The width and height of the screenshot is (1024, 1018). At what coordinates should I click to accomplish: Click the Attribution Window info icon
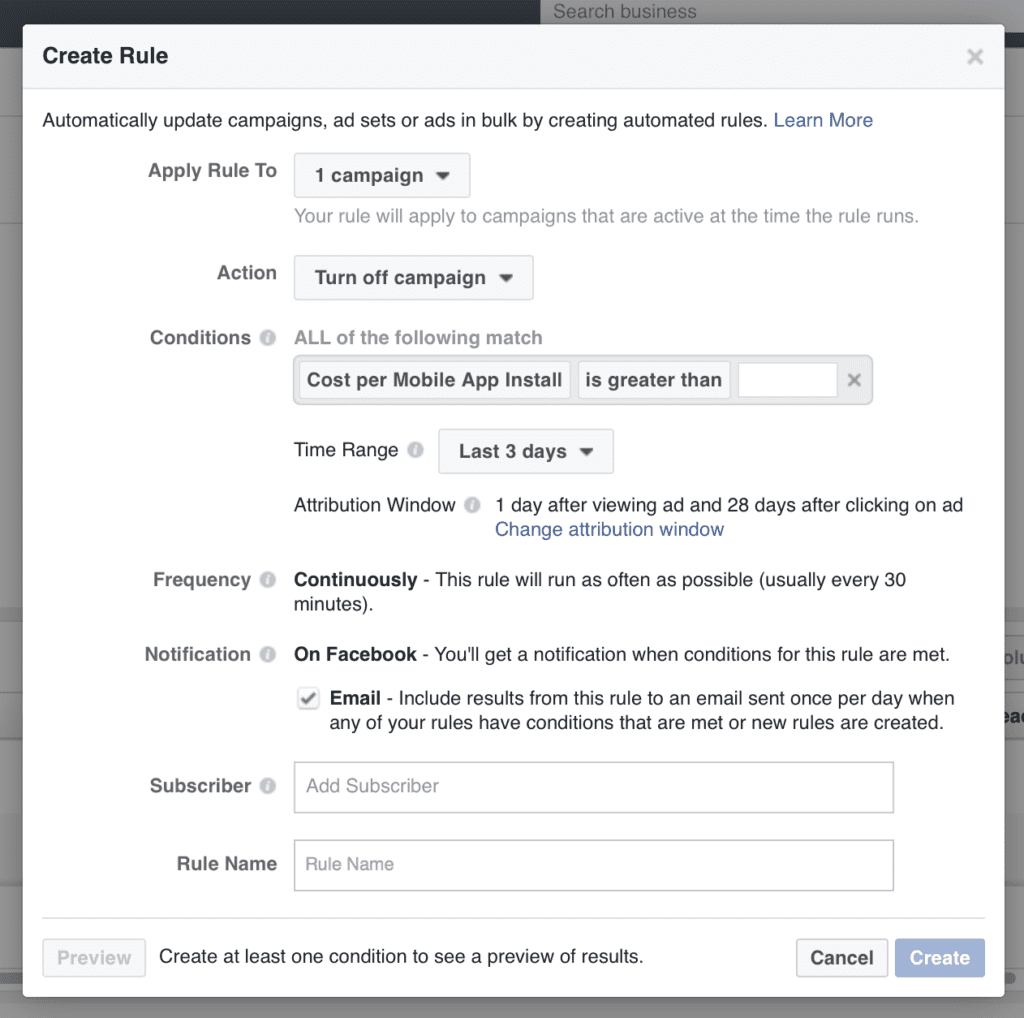pos(472,505)
